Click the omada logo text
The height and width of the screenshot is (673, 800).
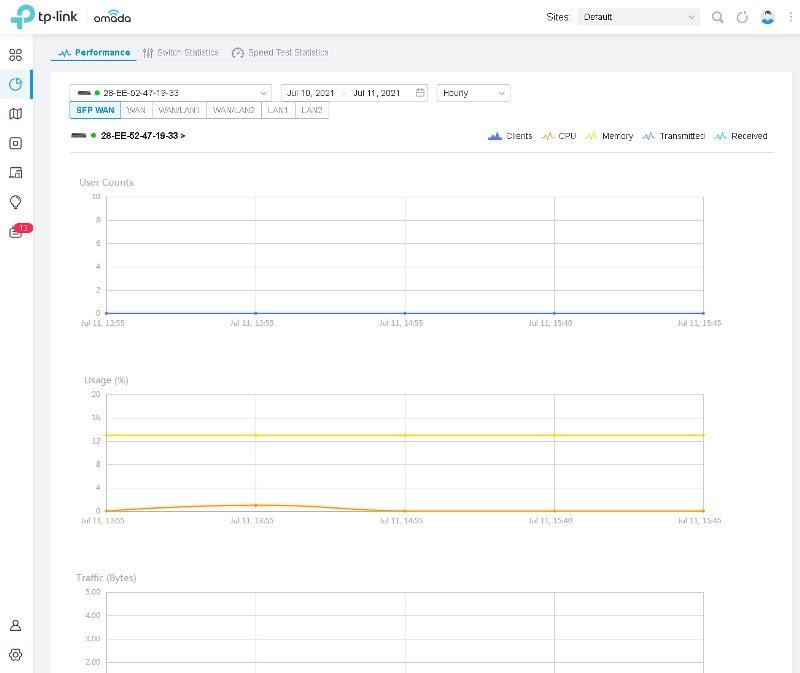click(112, 17)
